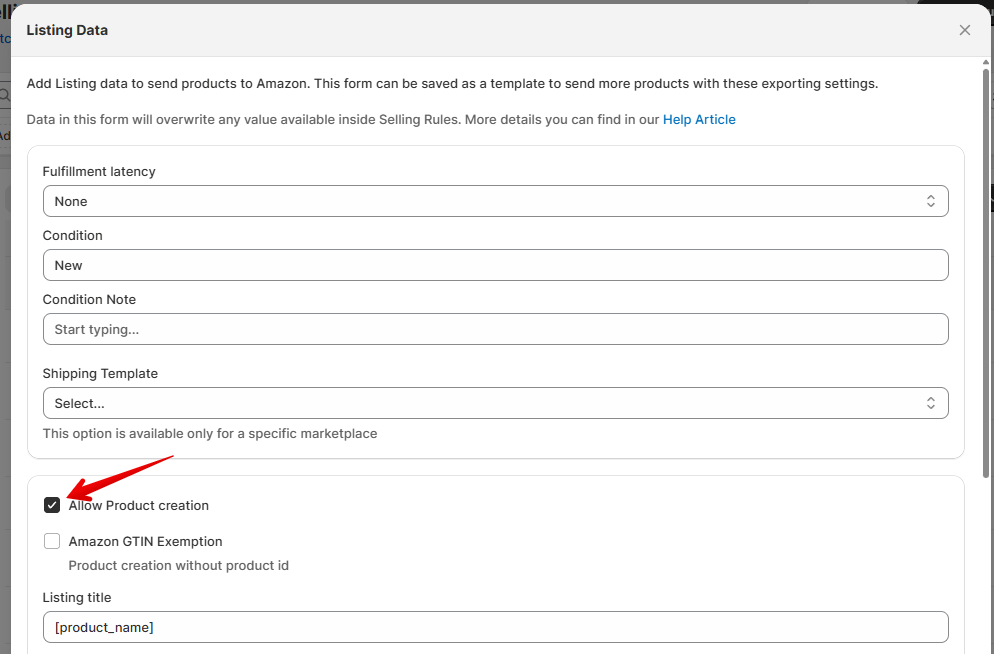The height and width of the screenshot is (654, 994).
Task: Click the Shipping Template field label
Action: (x=100, y=373)
